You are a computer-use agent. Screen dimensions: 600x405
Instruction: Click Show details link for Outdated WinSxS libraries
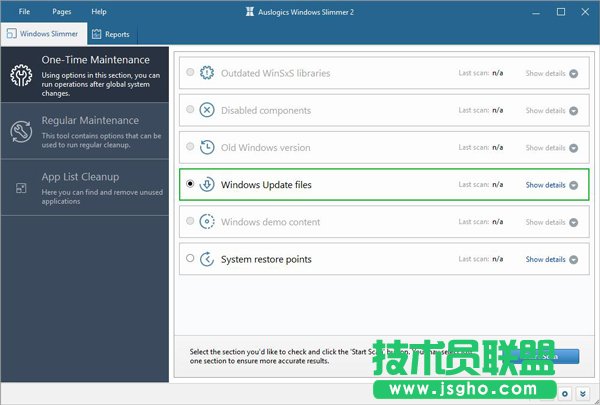[545, 73]
